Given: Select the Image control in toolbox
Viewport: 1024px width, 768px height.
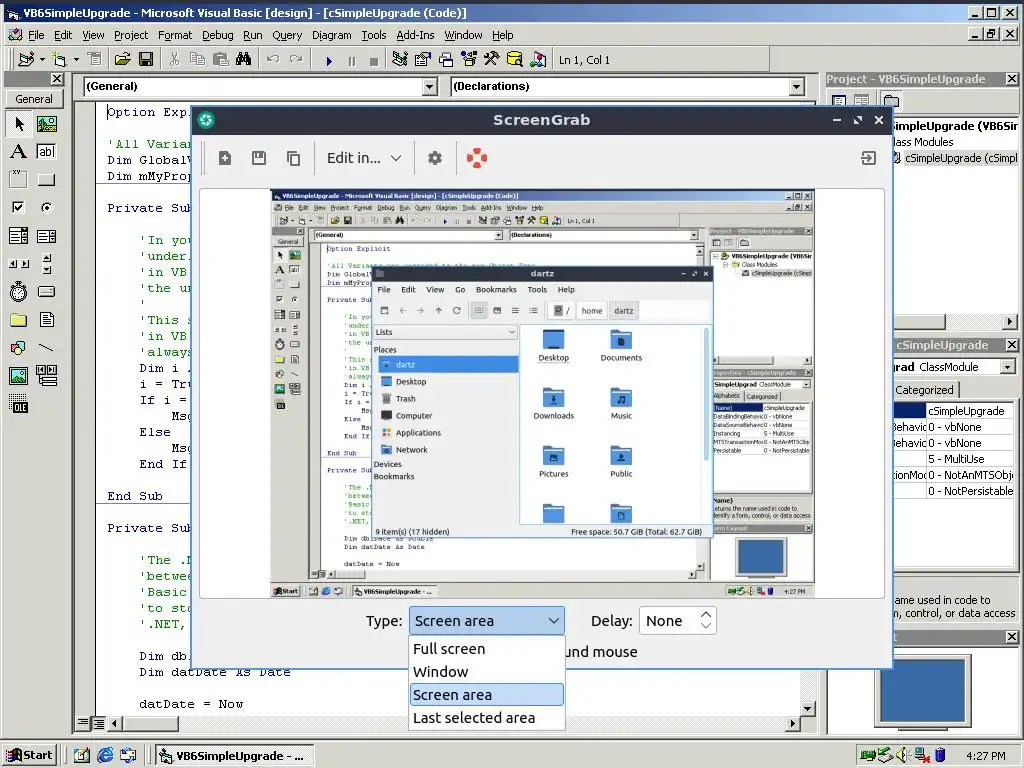Looking at the screenshot, I should [x=19, y=376].
